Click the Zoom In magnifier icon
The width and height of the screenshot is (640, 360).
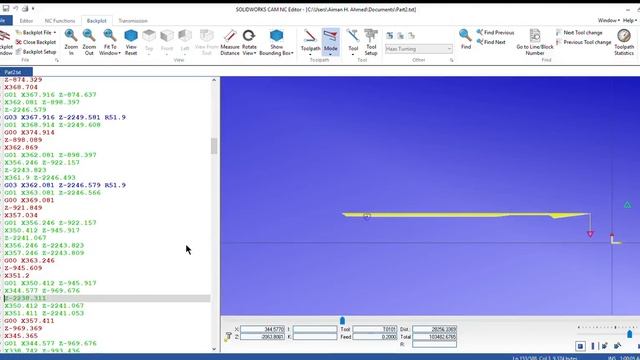[71, 36]
